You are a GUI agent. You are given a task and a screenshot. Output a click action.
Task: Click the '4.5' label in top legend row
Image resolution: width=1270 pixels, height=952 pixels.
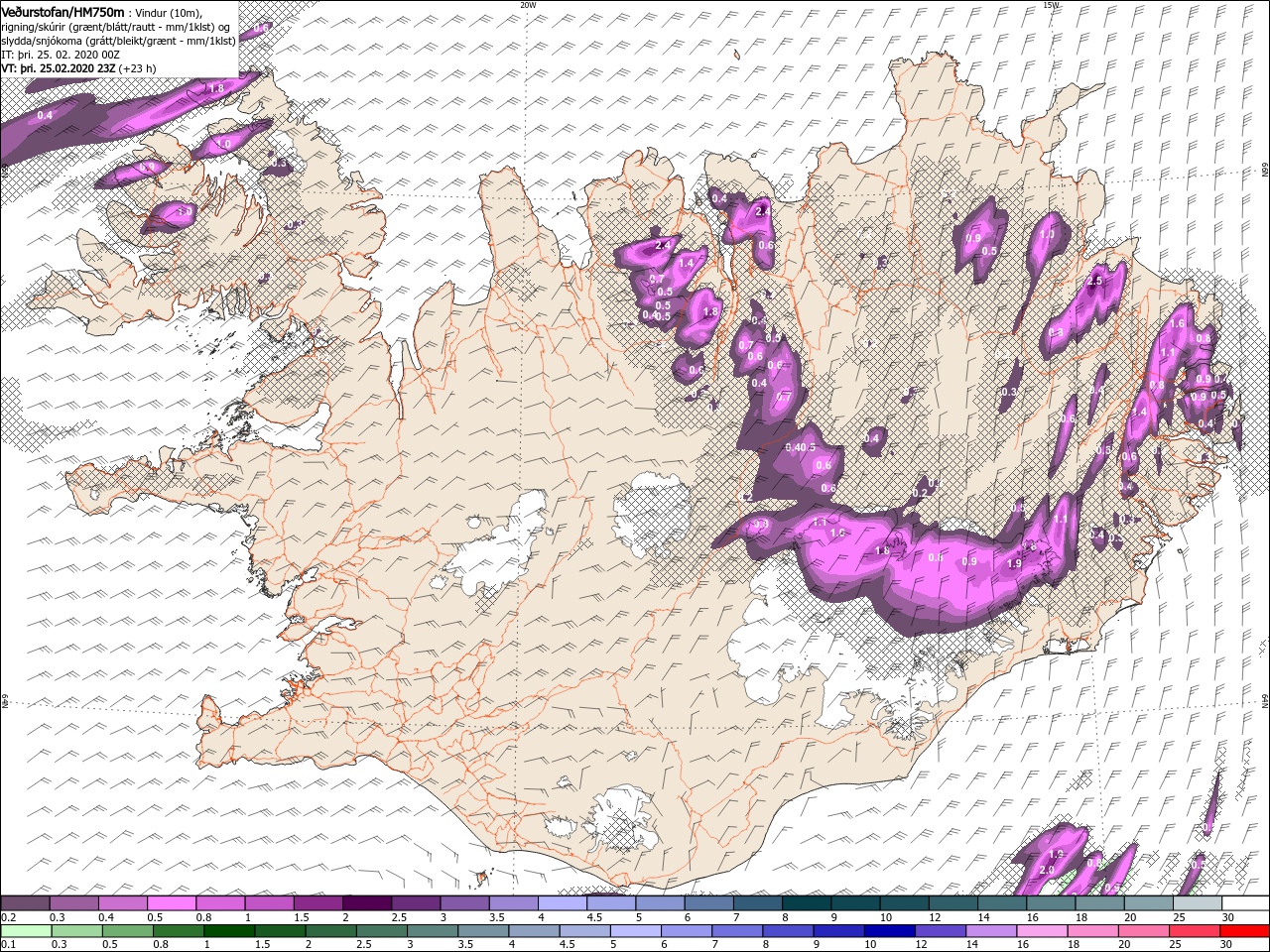[594, 917]
